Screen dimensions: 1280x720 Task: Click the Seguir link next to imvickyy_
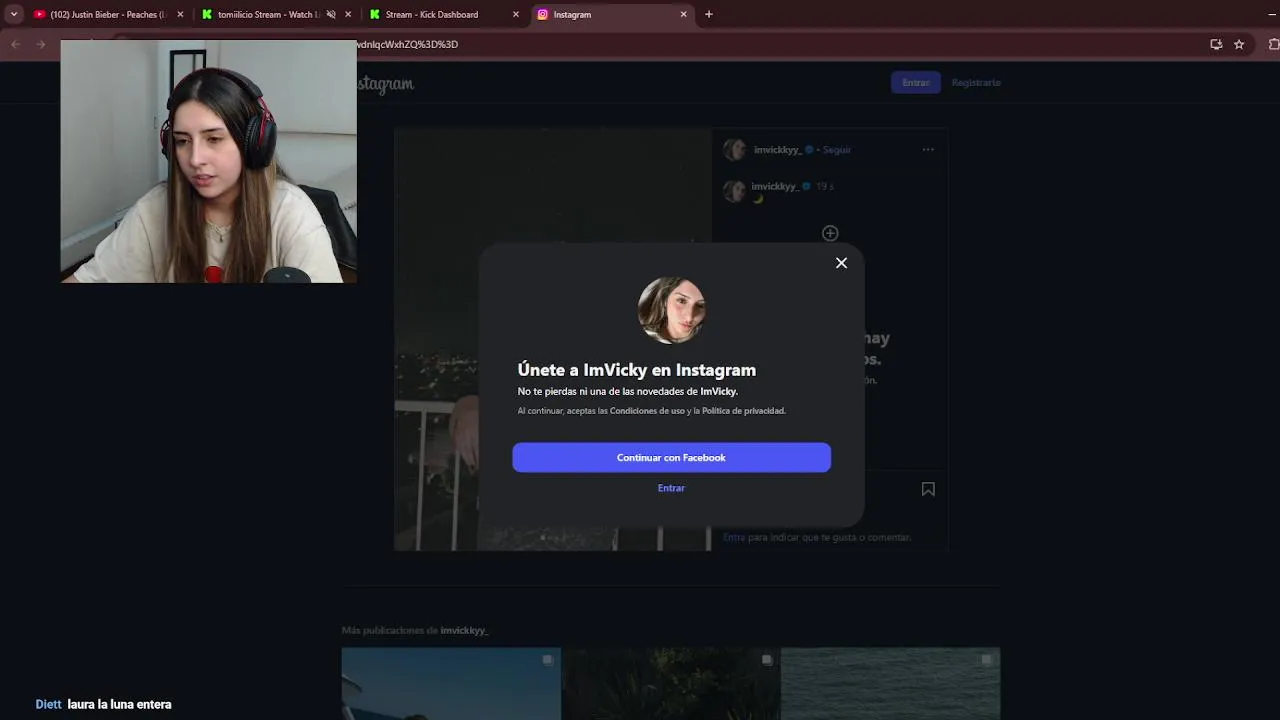point(837,150)
